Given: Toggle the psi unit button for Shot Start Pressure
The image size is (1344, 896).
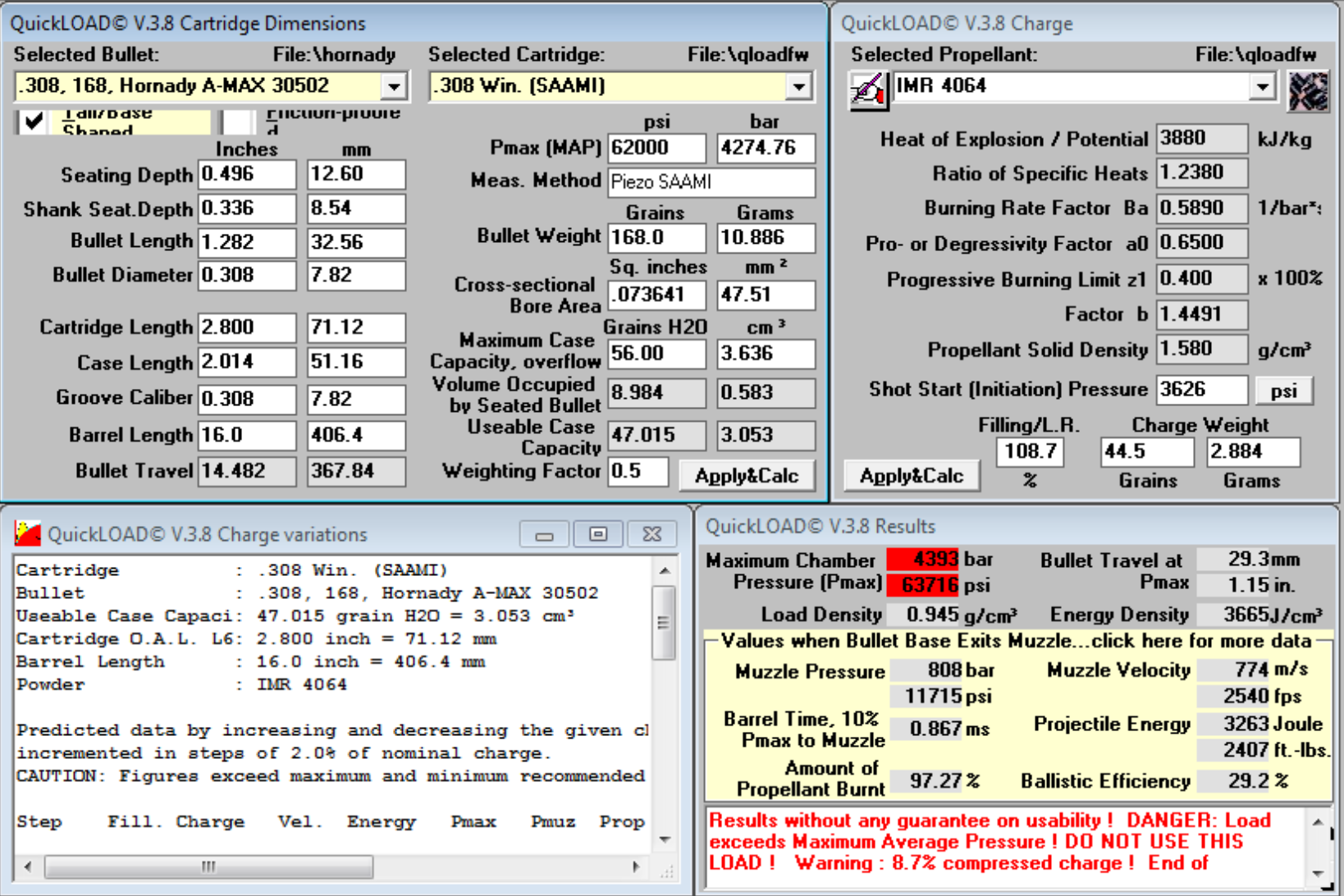Looking at the screenshot, I should [1283, 391].
